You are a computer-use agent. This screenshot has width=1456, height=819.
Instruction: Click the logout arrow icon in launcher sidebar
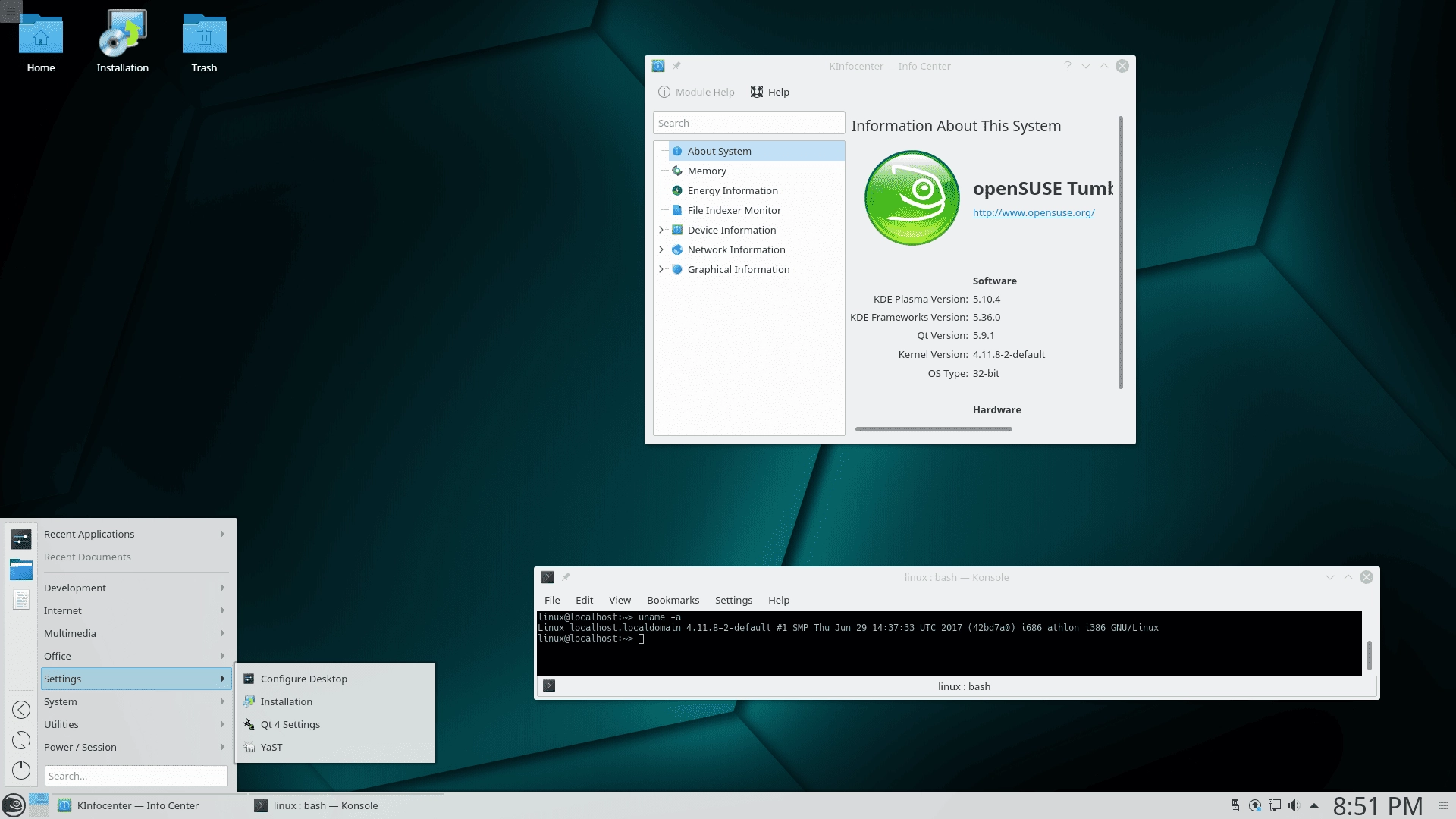(x=21, y=710)
